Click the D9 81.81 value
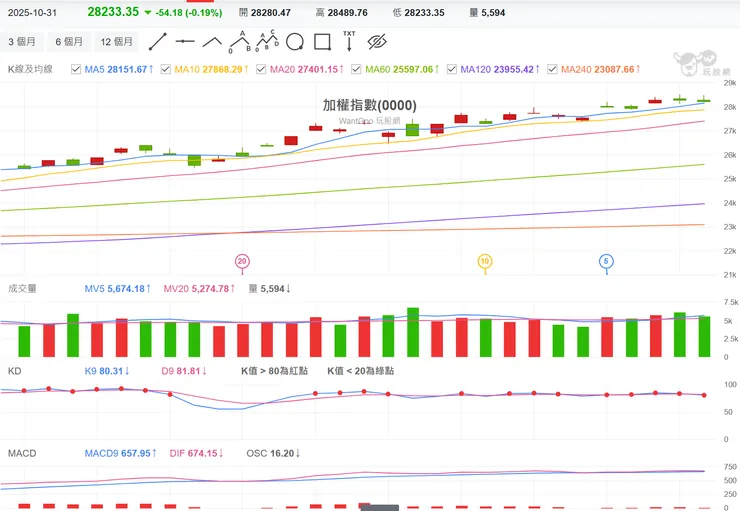This screenshot has width=740, height=511. click(x=184, y=371)
